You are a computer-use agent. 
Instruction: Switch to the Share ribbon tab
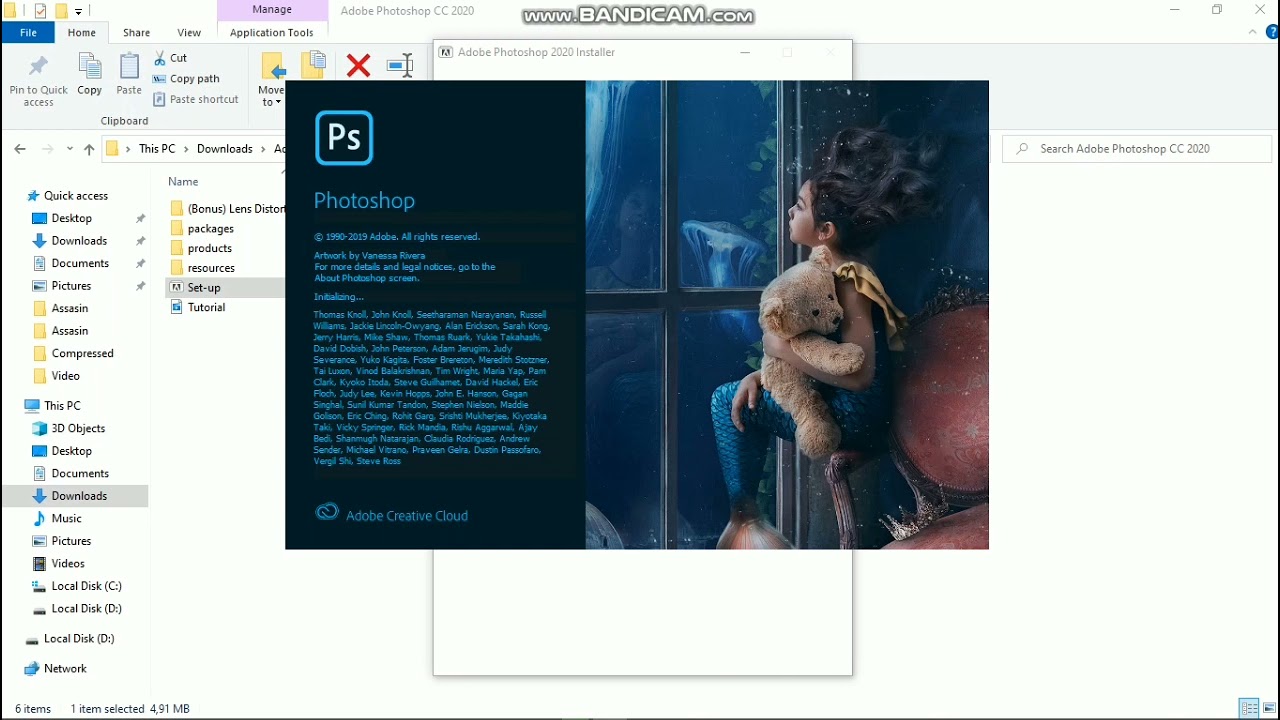coord(137,33)
